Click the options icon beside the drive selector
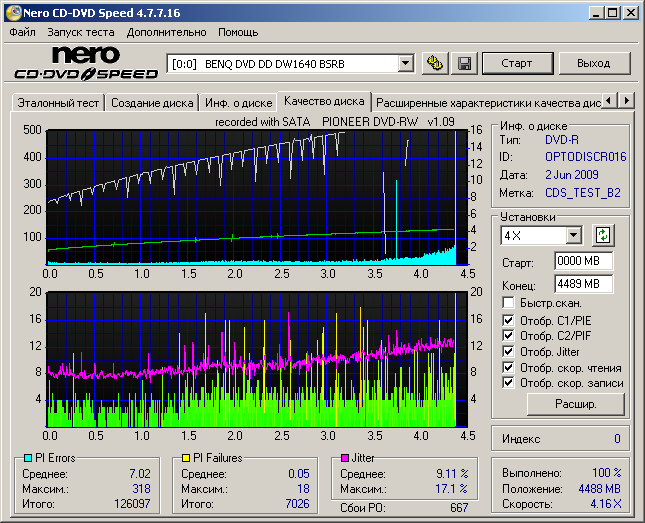This screenshot has height=523, width=645. coord(435,64)
